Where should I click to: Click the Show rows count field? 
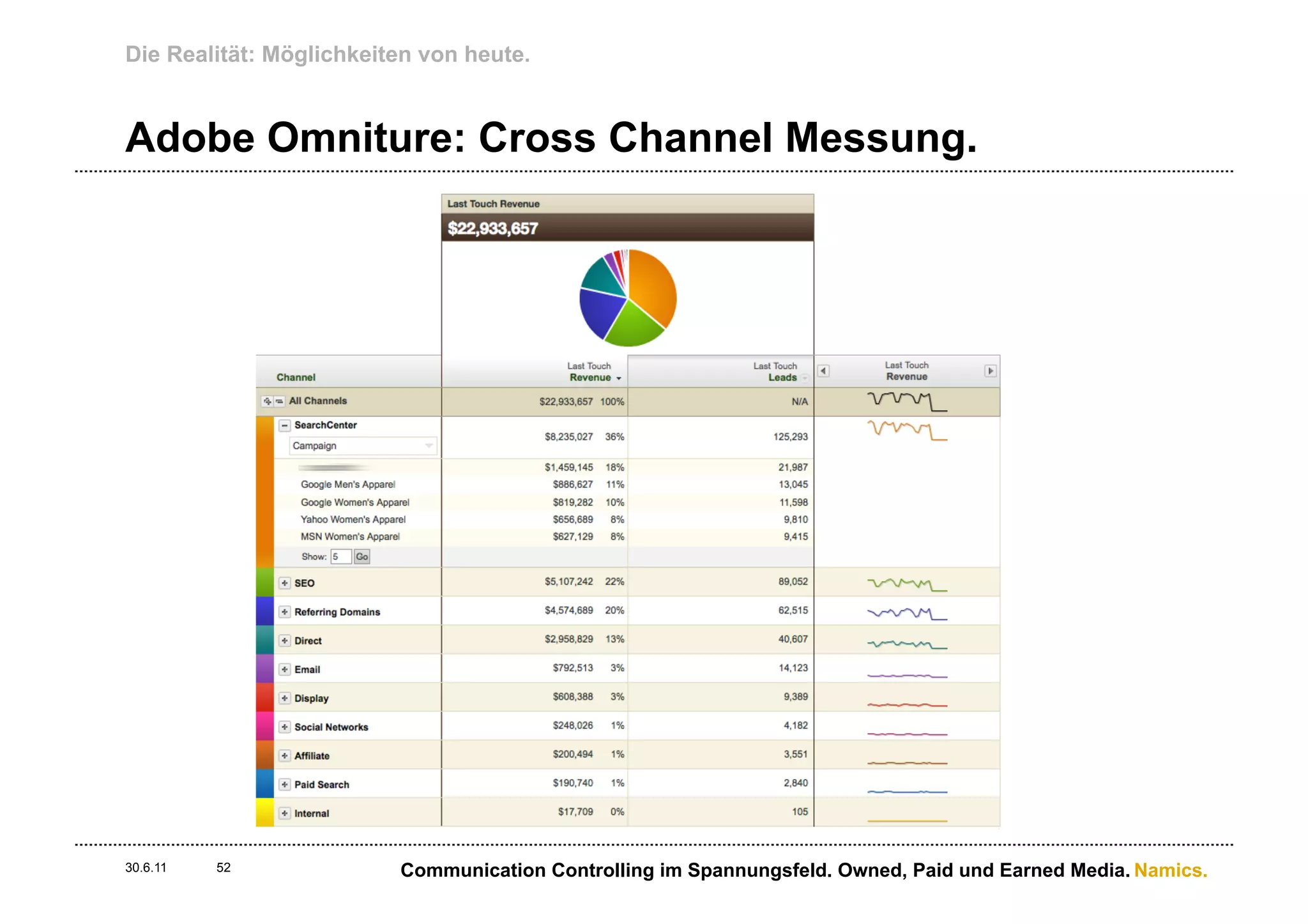341,557
